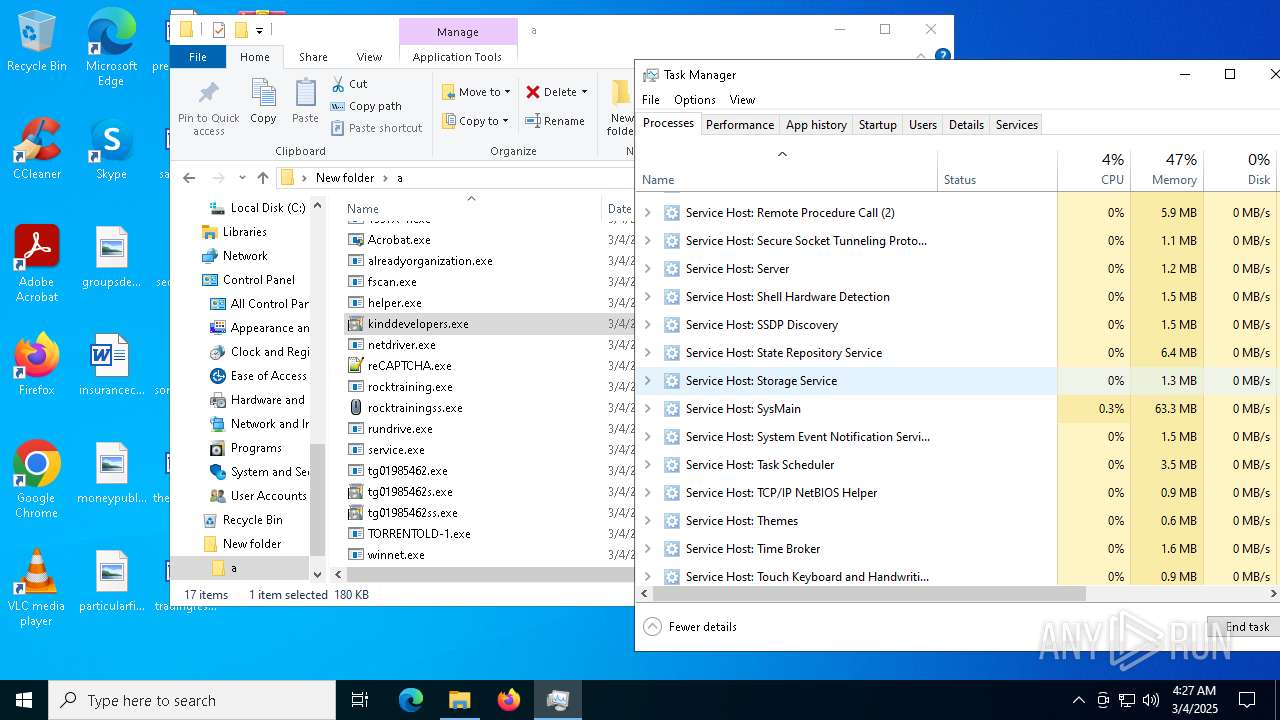Viewport: 1280px width, 720px height.
Task: Select reCAPTCHA.exe file
Action: point(409,366)
